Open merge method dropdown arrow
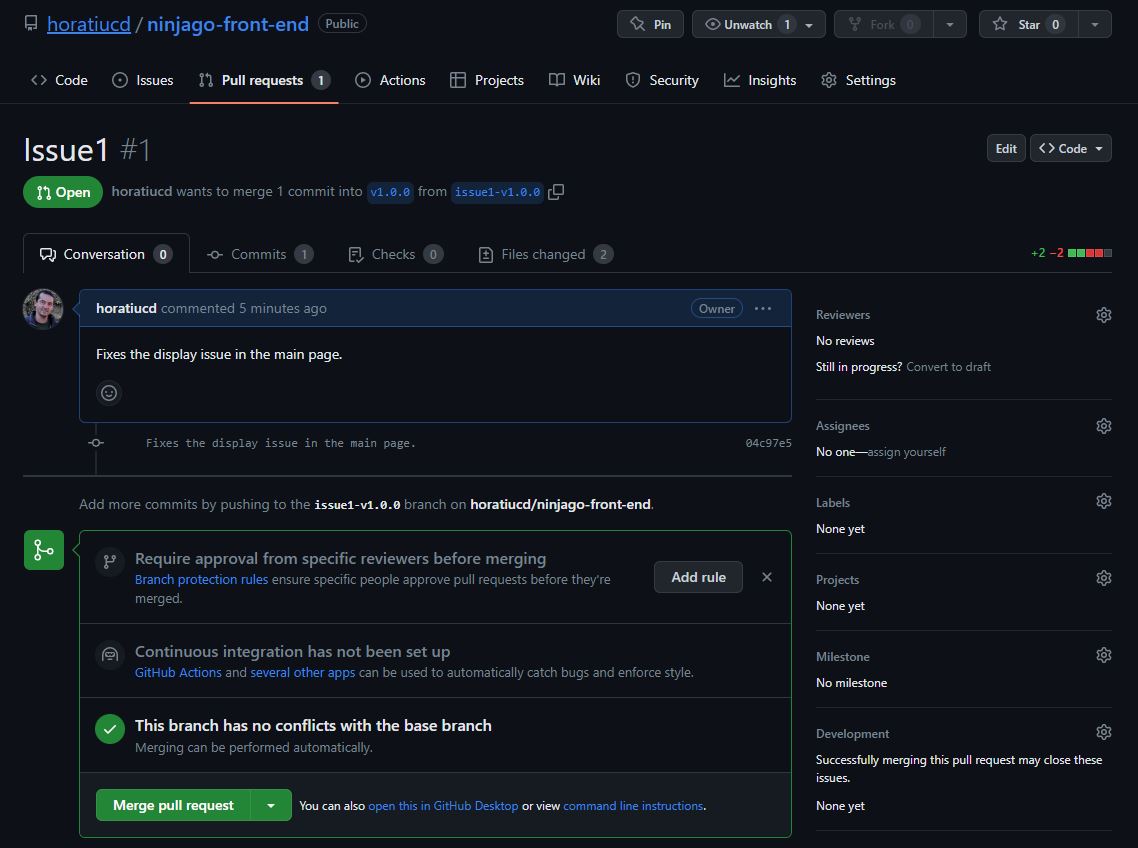This screenshot has width=1138, height=848. point(271,805)
